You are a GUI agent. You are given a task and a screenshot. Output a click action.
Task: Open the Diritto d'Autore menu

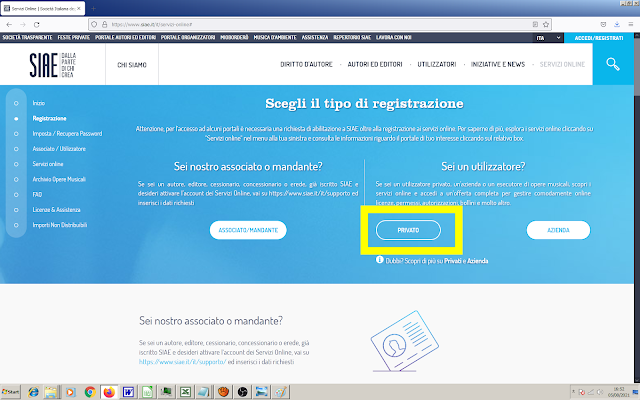coord(306,64)
